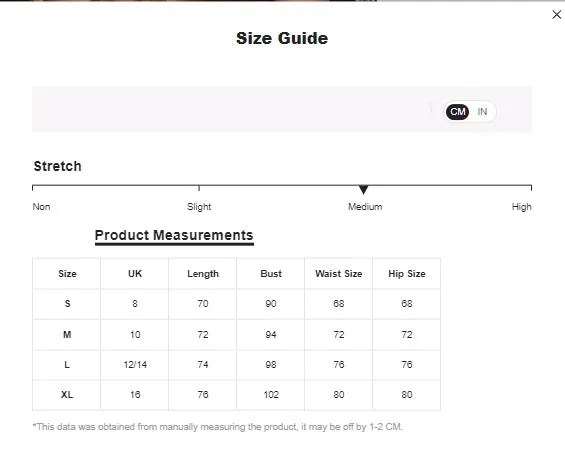Click the Hip Size column header
Viewport: 565px width, 466px height.
(407, 274)
